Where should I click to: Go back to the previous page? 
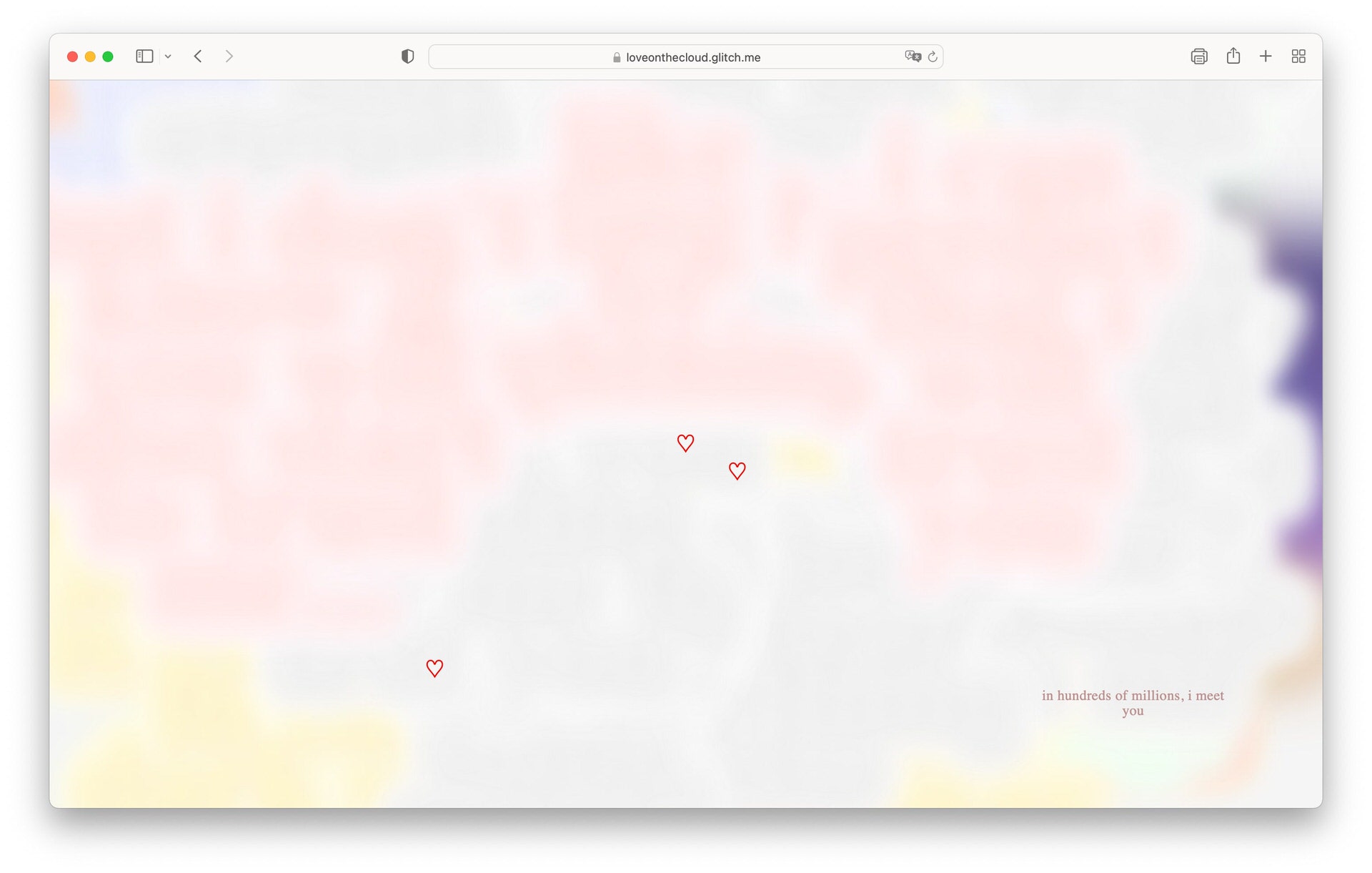tap(198, 56)
